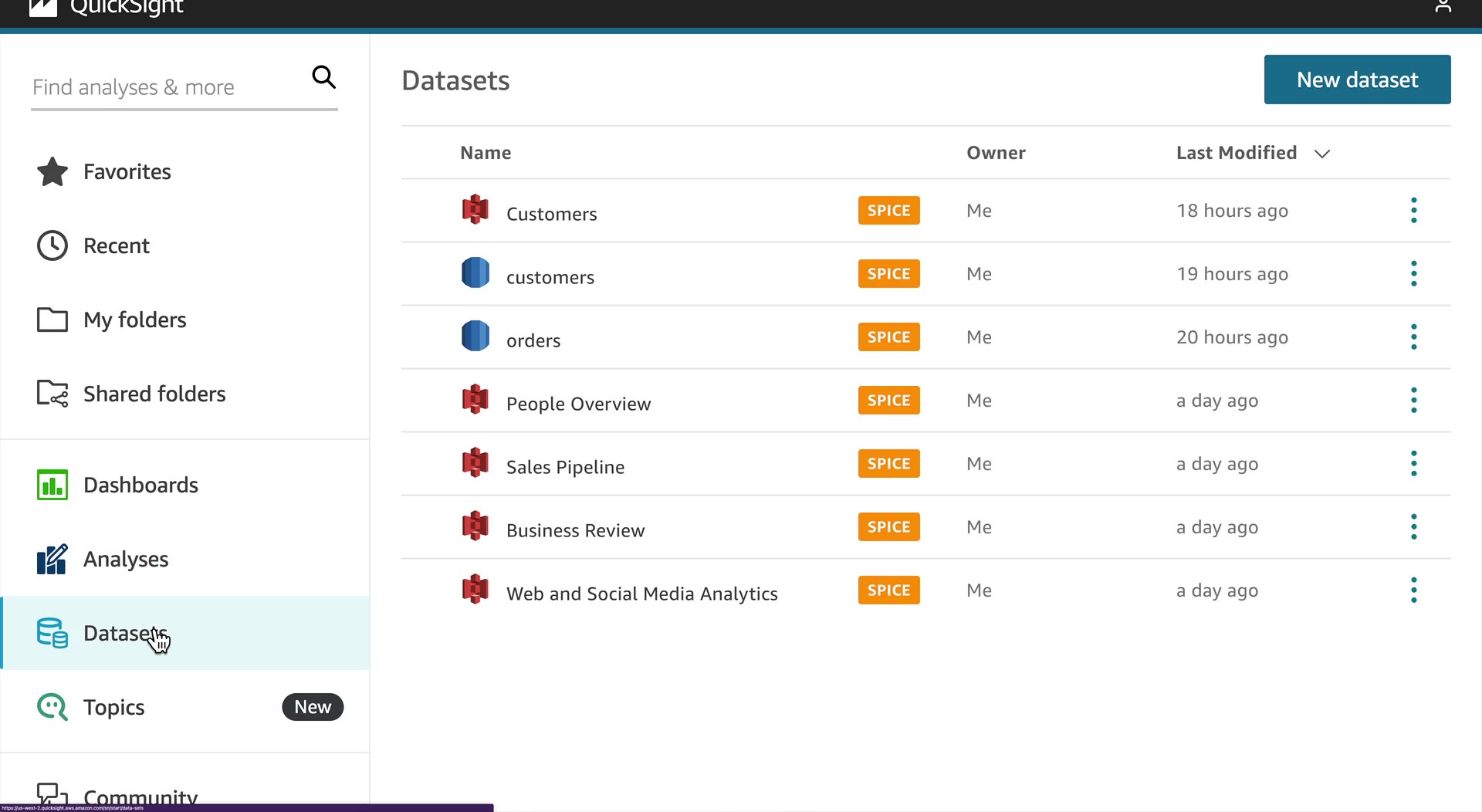The image size is (1482, 812).
Task: Click the search magnifier icon
Action: click(x=323, y=77)
